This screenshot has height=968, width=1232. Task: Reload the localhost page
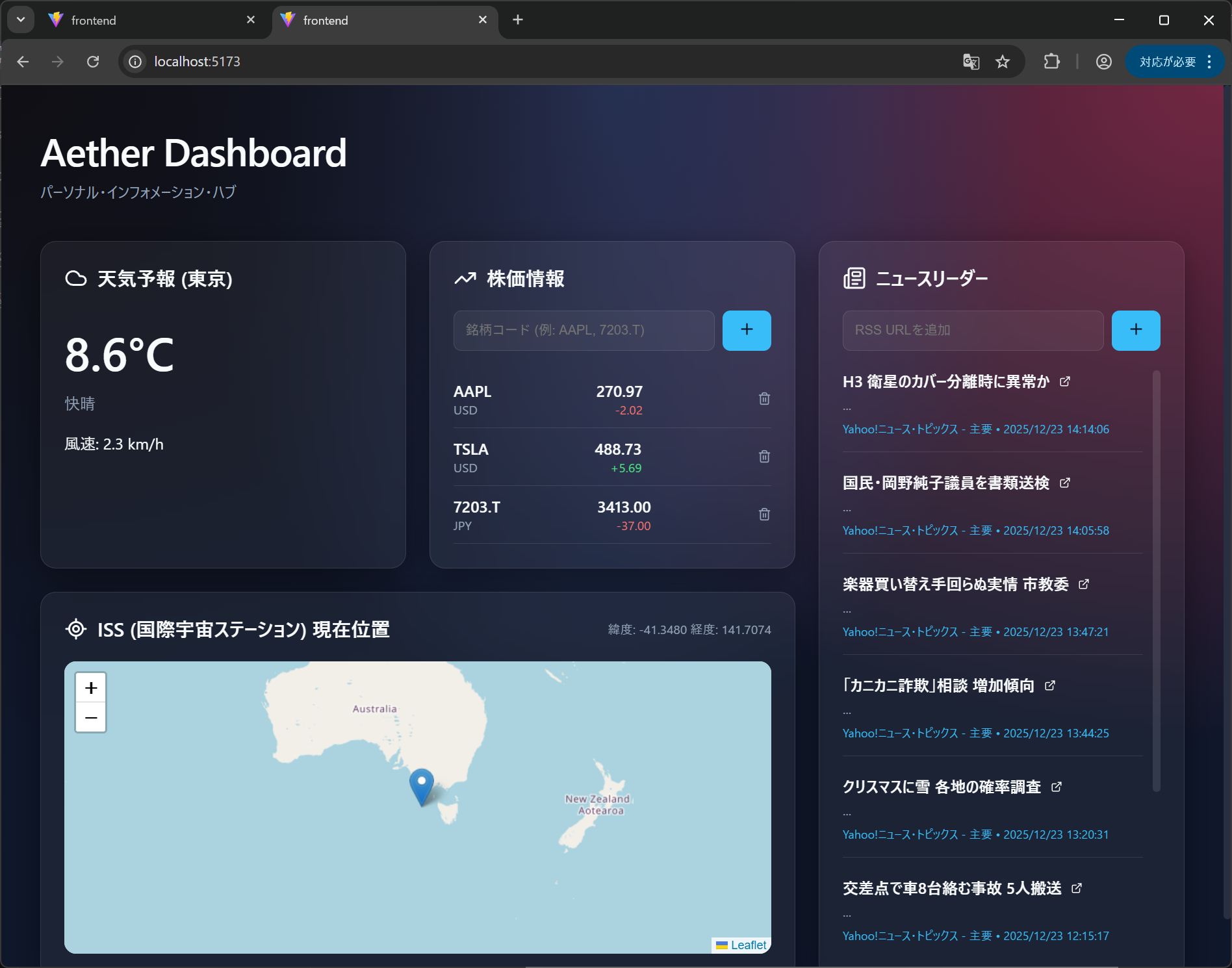point(93,62)
